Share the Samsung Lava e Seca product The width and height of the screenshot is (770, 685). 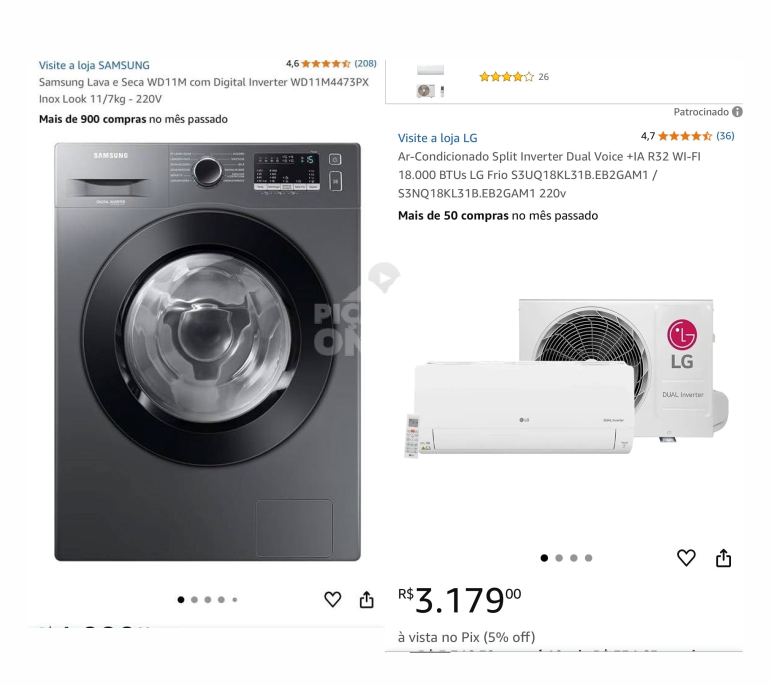click(366, 599)
